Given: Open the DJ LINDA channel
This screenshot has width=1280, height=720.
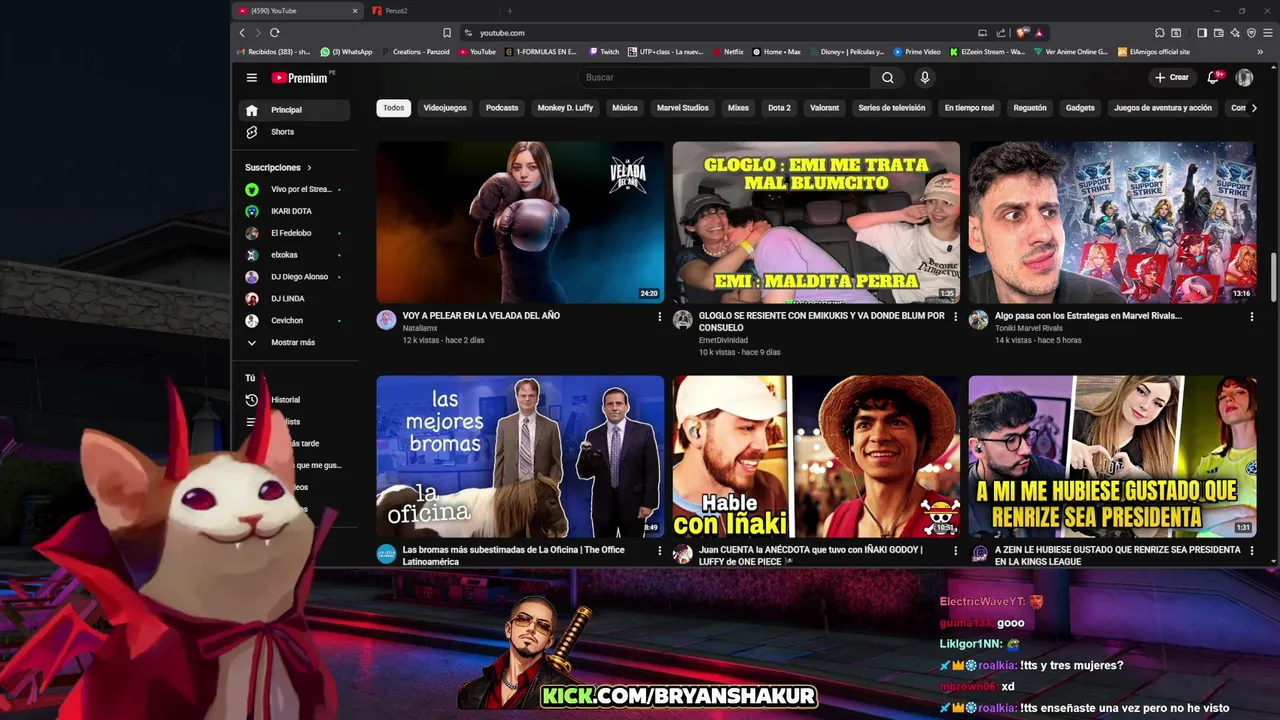Looking at the screenshot, I should 294,298.
